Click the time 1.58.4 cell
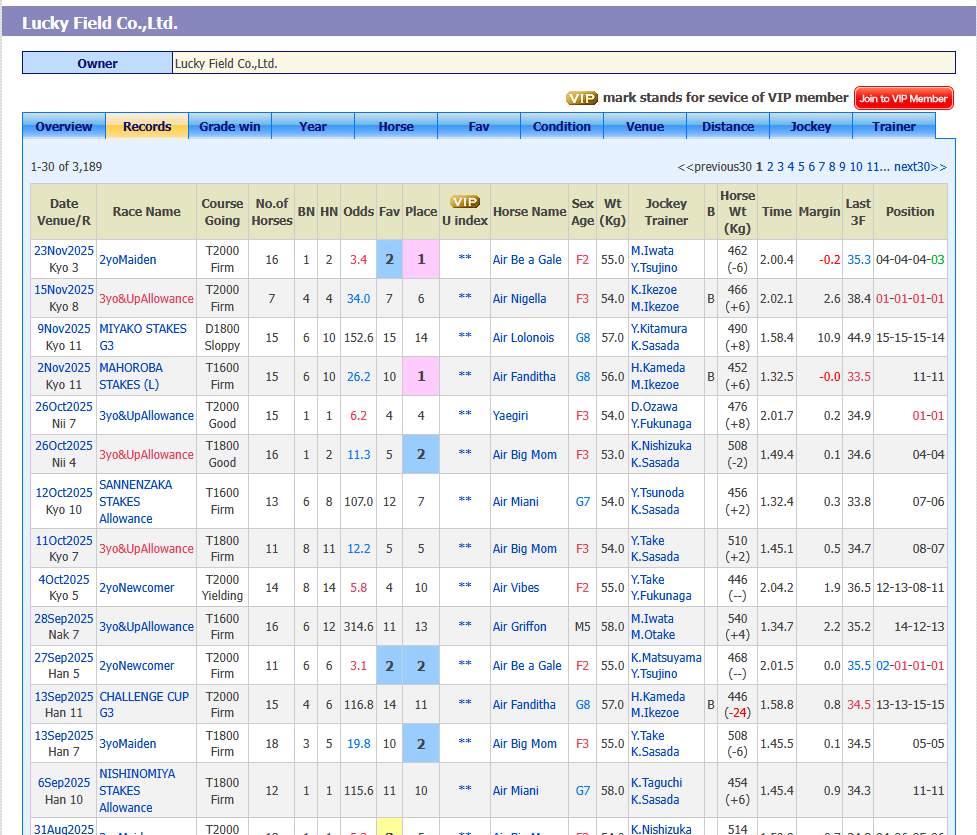 pos(776,338)
